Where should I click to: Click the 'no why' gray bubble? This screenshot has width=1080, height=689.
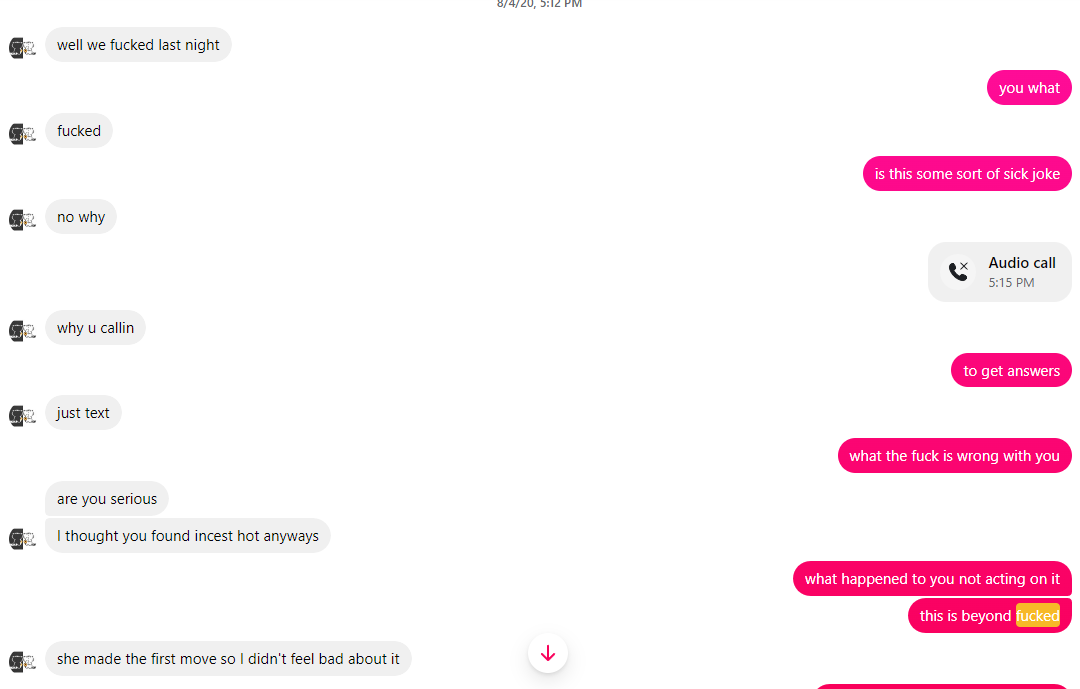[81, 217]
